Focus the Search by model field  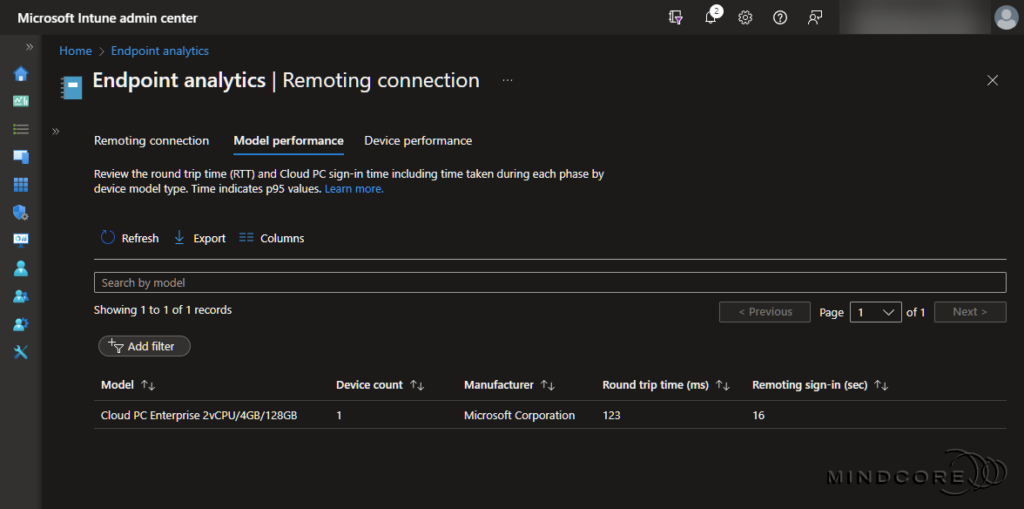click(x=550, y=282)
